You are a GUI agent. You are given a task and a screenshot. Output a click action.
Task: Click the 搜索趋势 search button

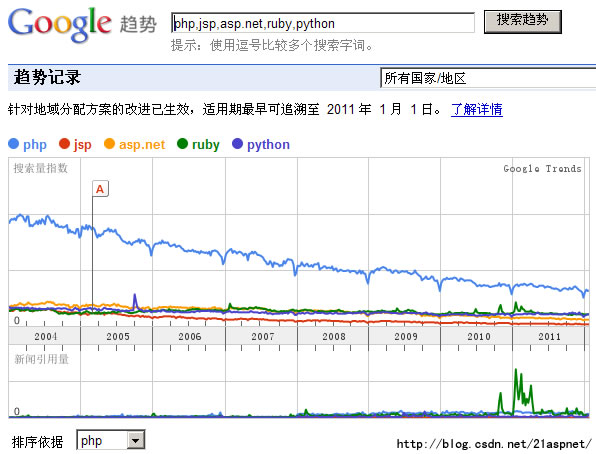click(x=523, y=22)
